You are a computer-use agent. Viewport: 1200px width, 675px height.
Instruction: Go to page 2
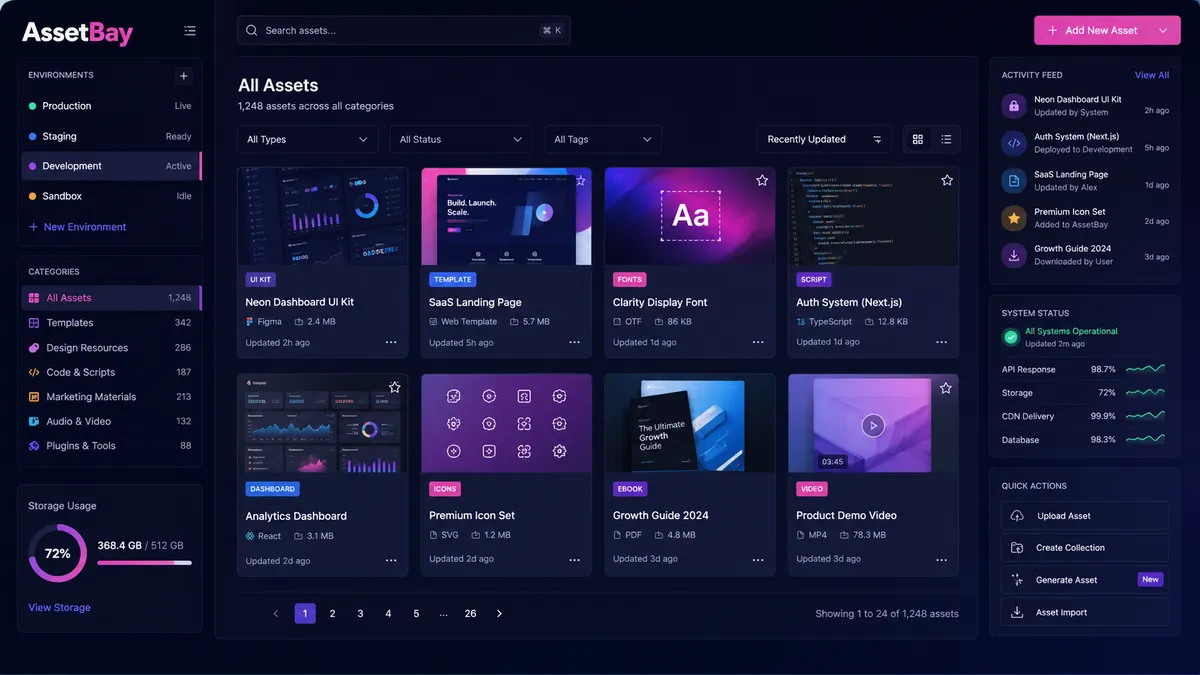pyautogui.click(x=333, y=613)
